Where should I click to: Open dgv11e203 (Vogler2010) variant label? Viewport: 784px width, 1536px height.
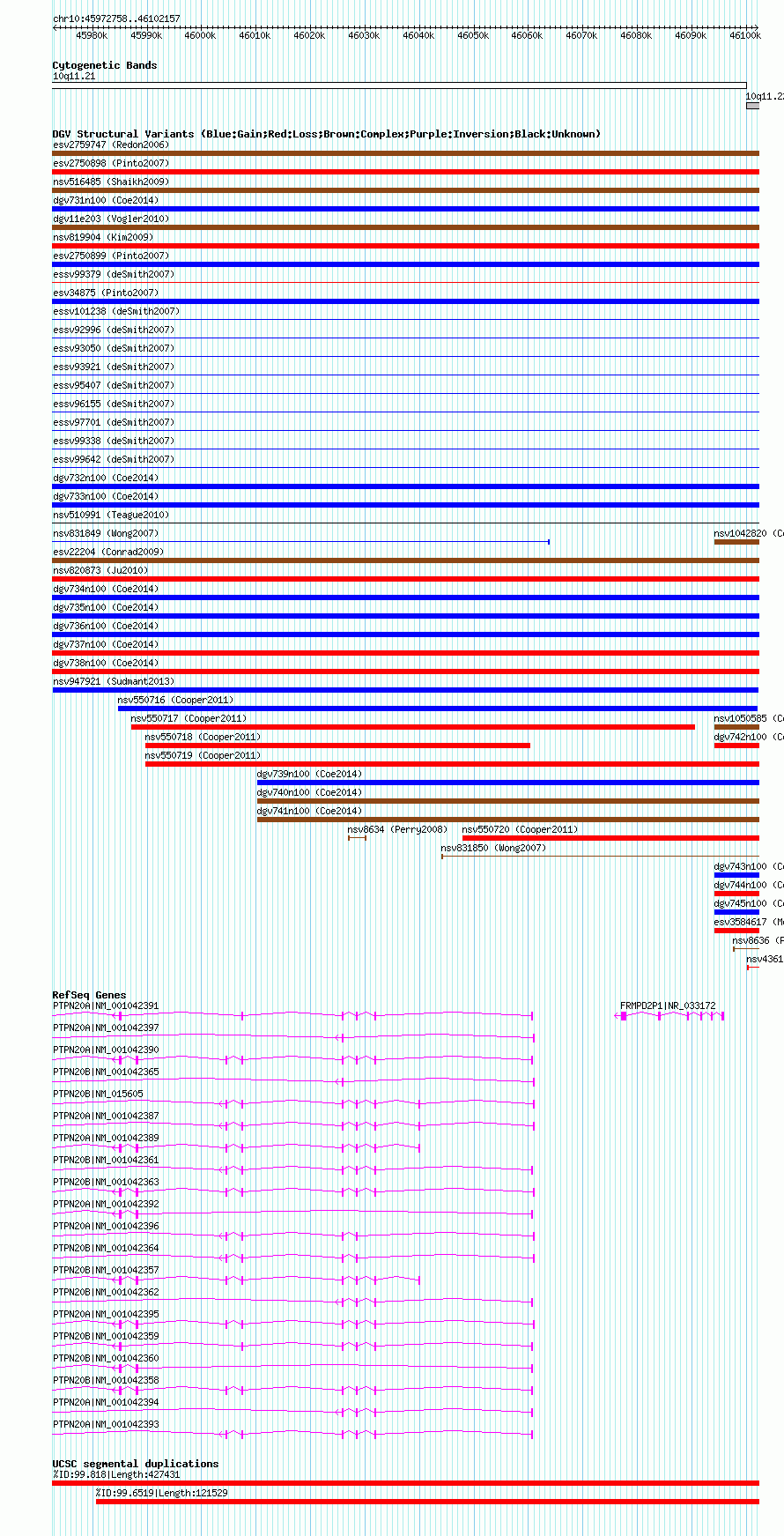click(x=110, y=219)
